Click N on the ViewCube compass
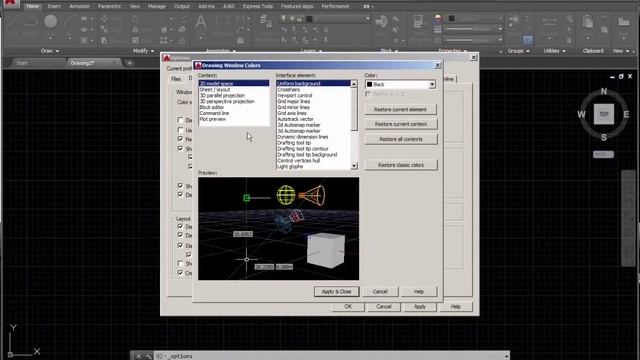 pos(604,91)
